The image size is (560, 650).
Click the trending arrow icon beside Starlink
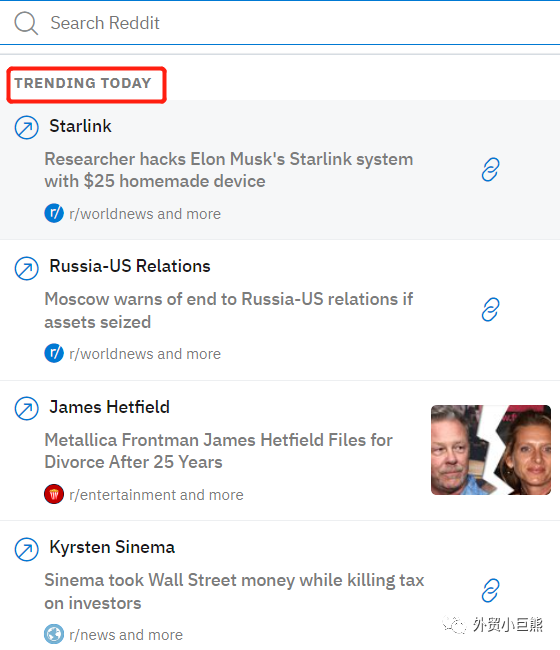27,127
